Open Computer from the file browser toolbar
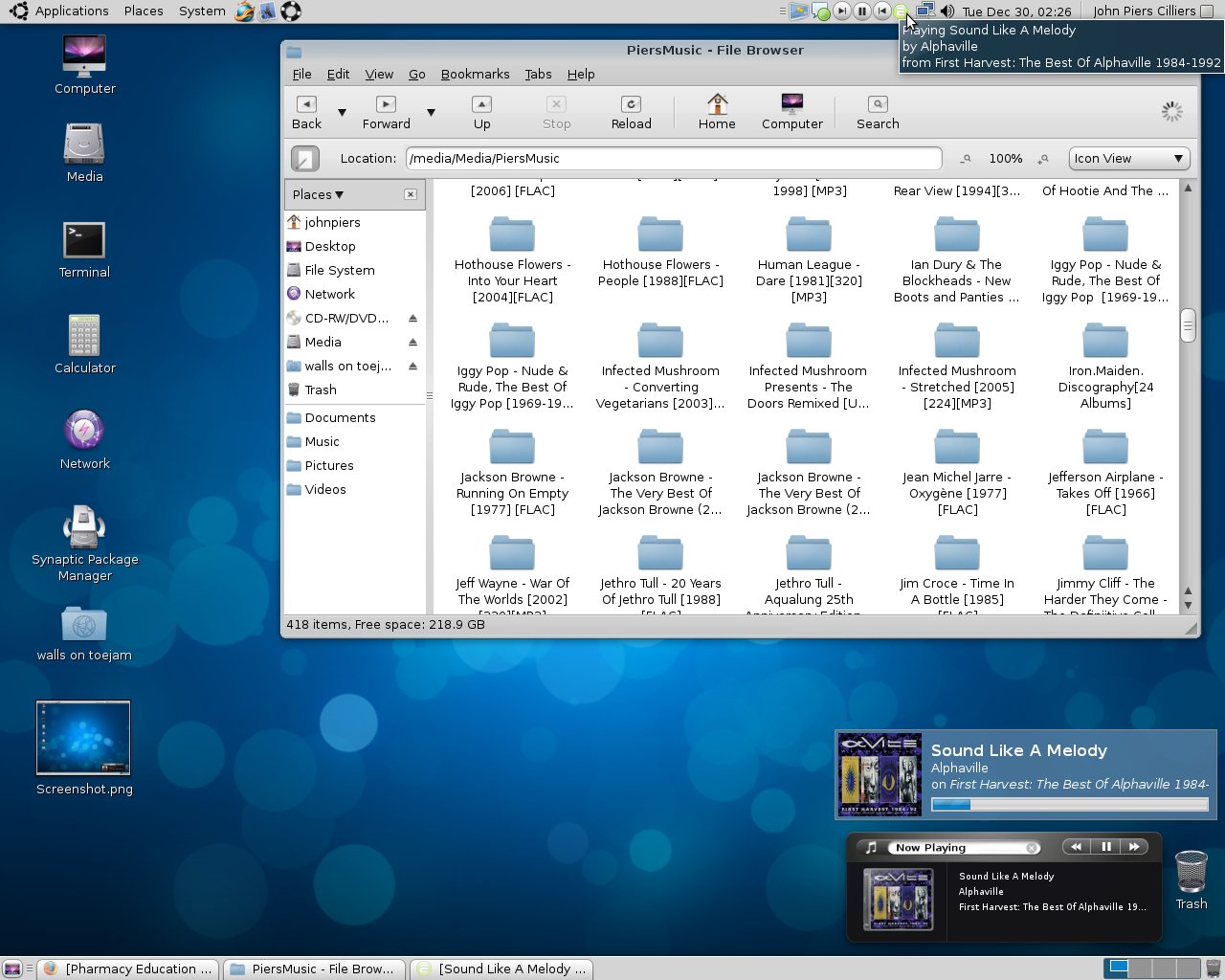This screenshot has height=980, width=1225. coord(791,111)
